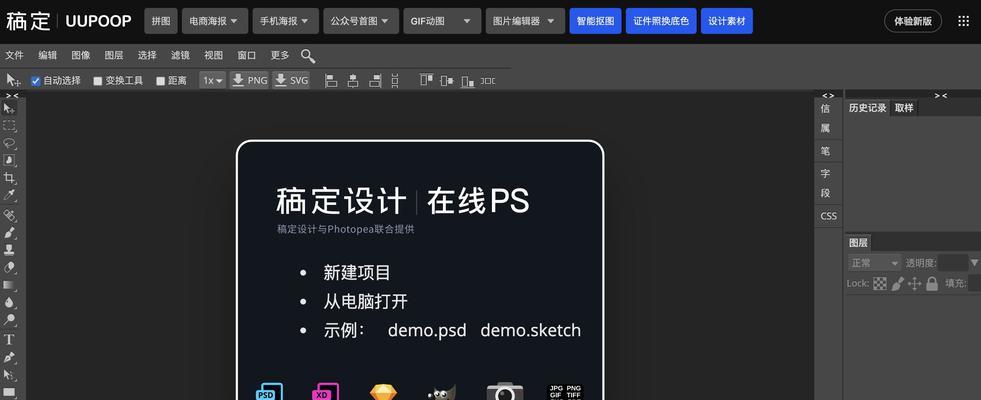The width and height of the screenshot is (981, 400).
Task: Expand the 透明度 opacity arrow
Action: coord(974,262)
